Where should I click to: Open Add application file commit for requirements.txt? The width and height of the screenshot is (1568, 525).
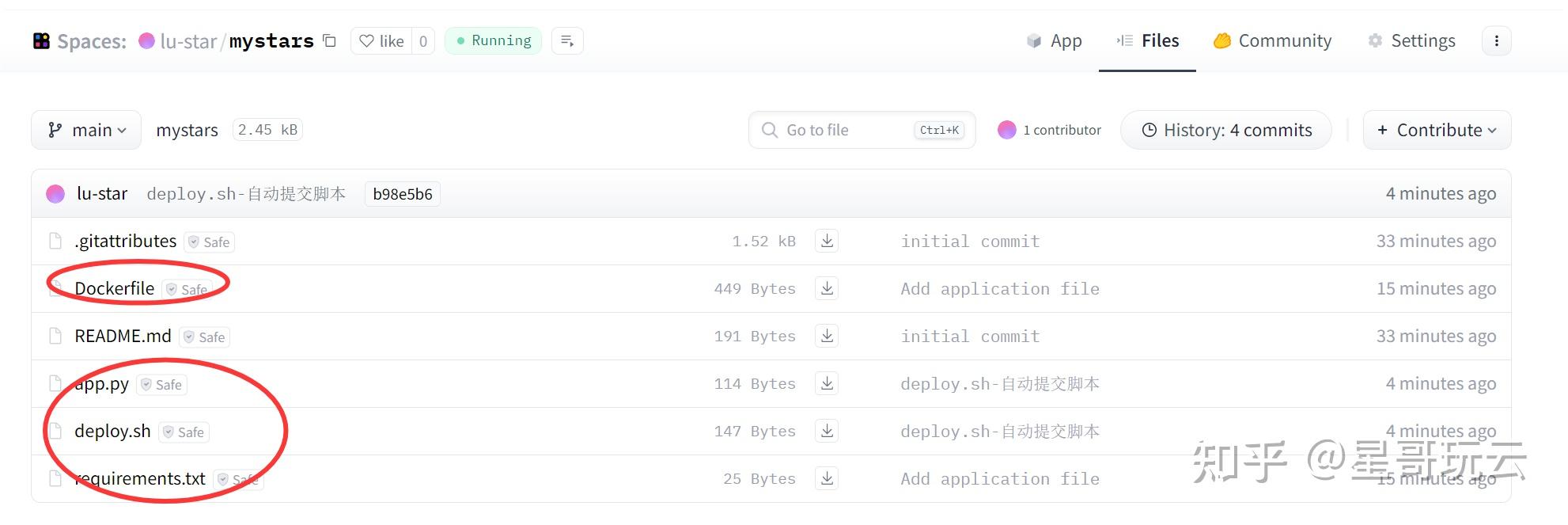coord(1000,479)
